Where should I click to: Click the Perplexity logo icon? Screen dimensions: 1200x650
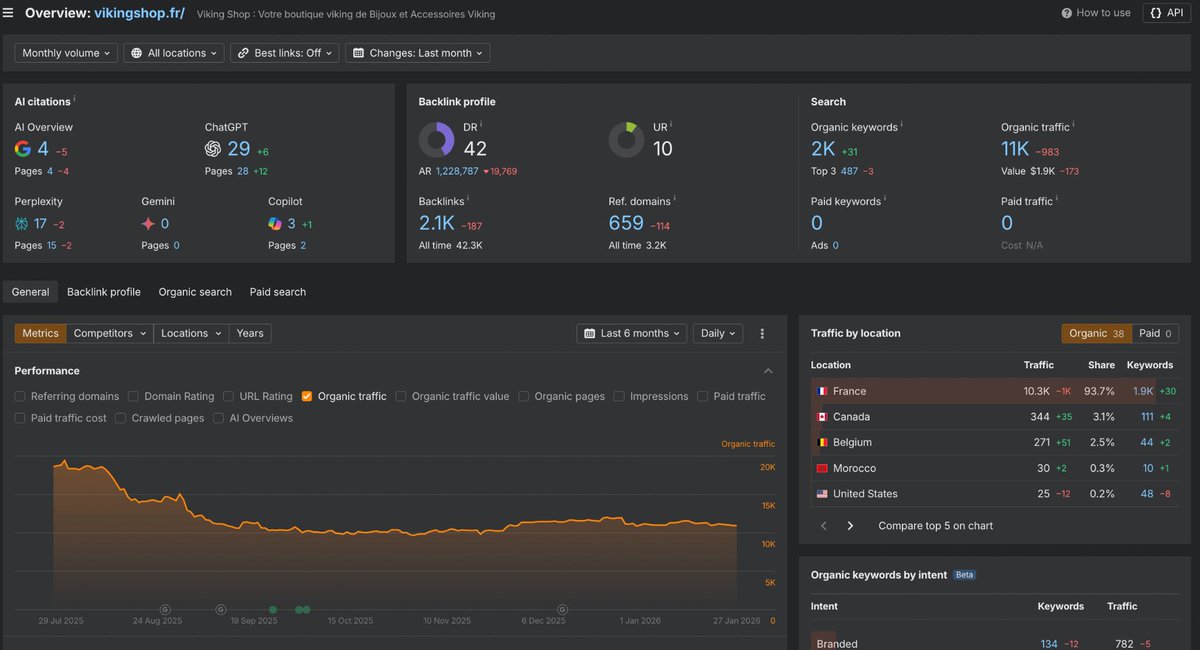(22, 223)
